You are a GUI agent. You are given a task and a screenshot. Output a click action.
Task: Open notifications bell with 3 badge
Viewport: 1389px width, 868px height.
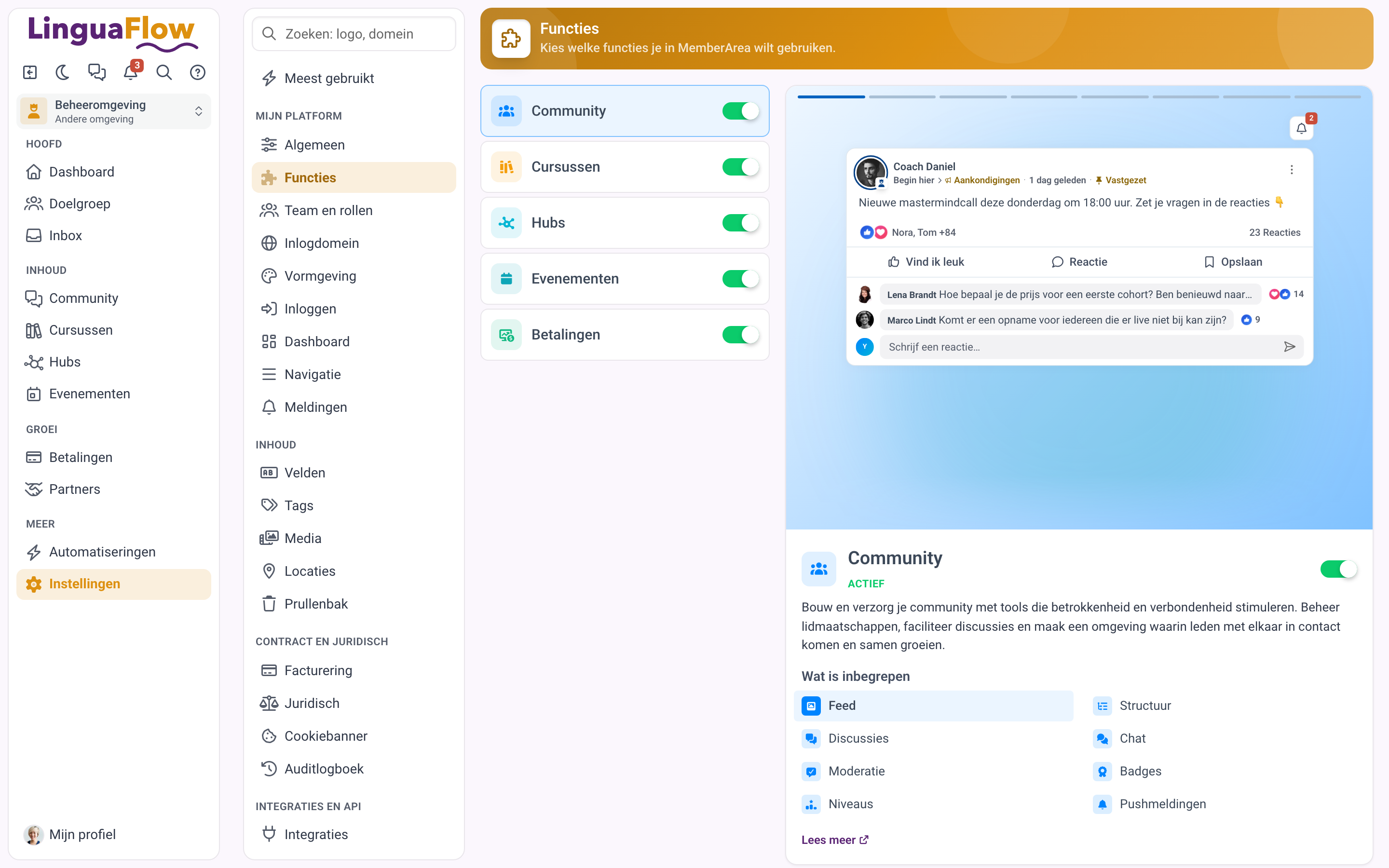(131, 72)
